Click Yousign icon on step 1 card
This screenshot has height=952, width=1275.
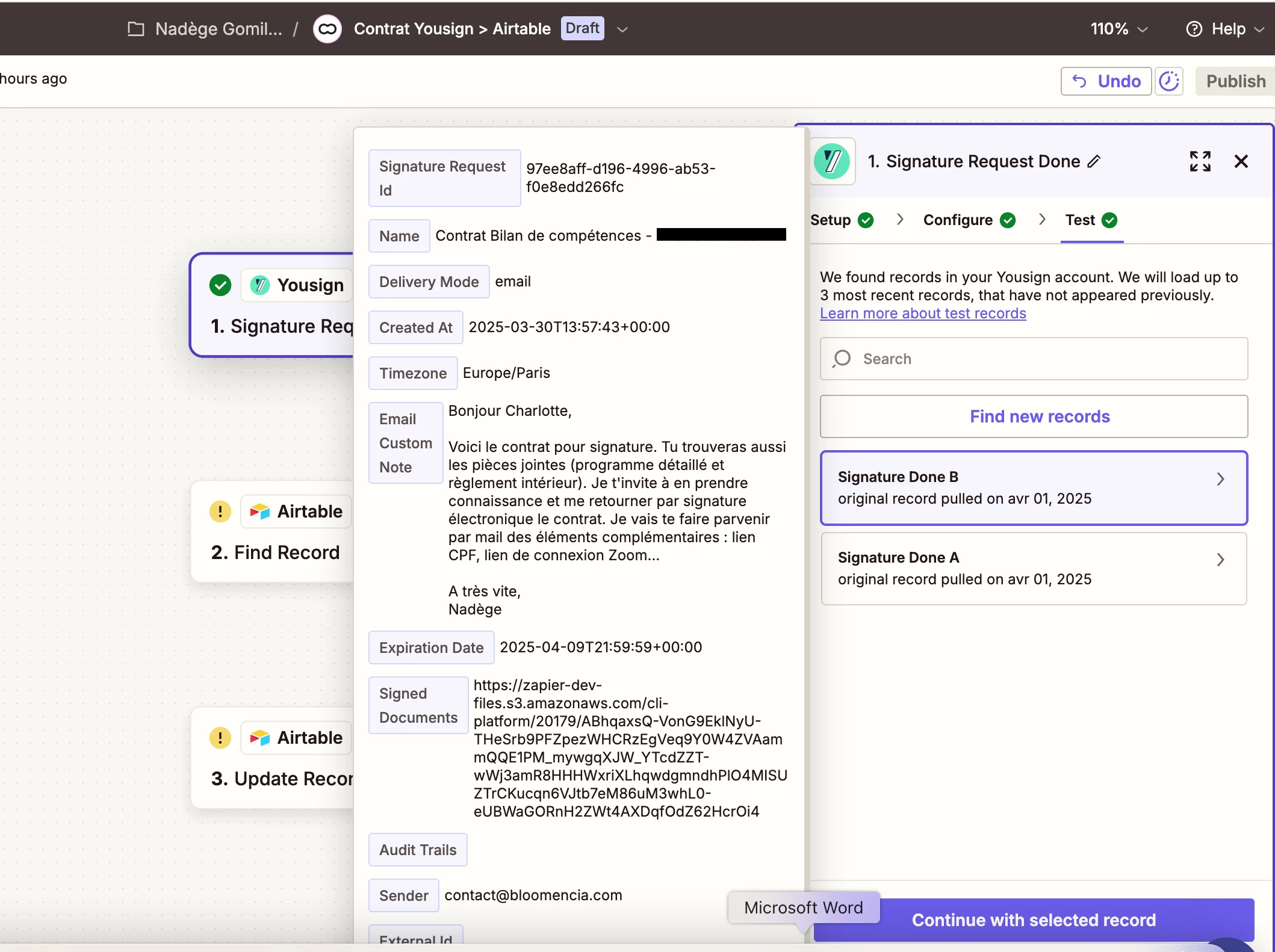(x=260, y=285)
